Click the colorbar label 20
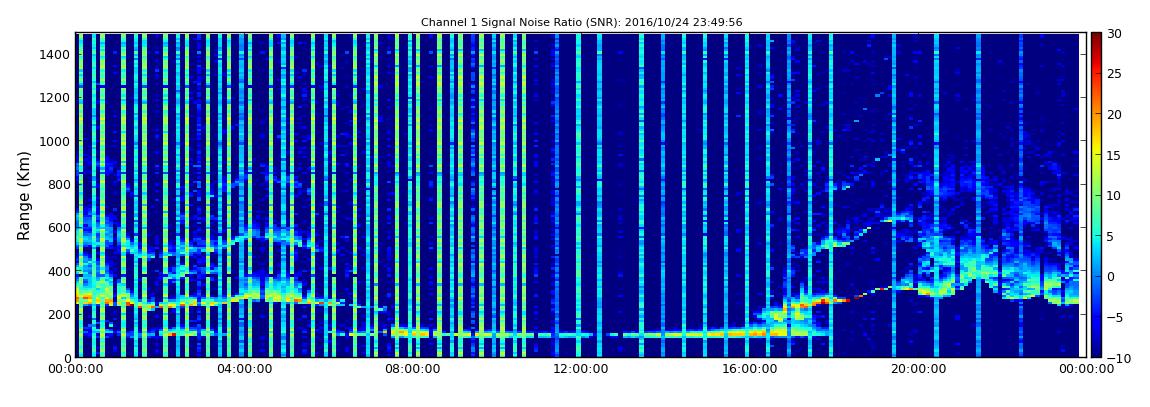 tap(1115, 114)
